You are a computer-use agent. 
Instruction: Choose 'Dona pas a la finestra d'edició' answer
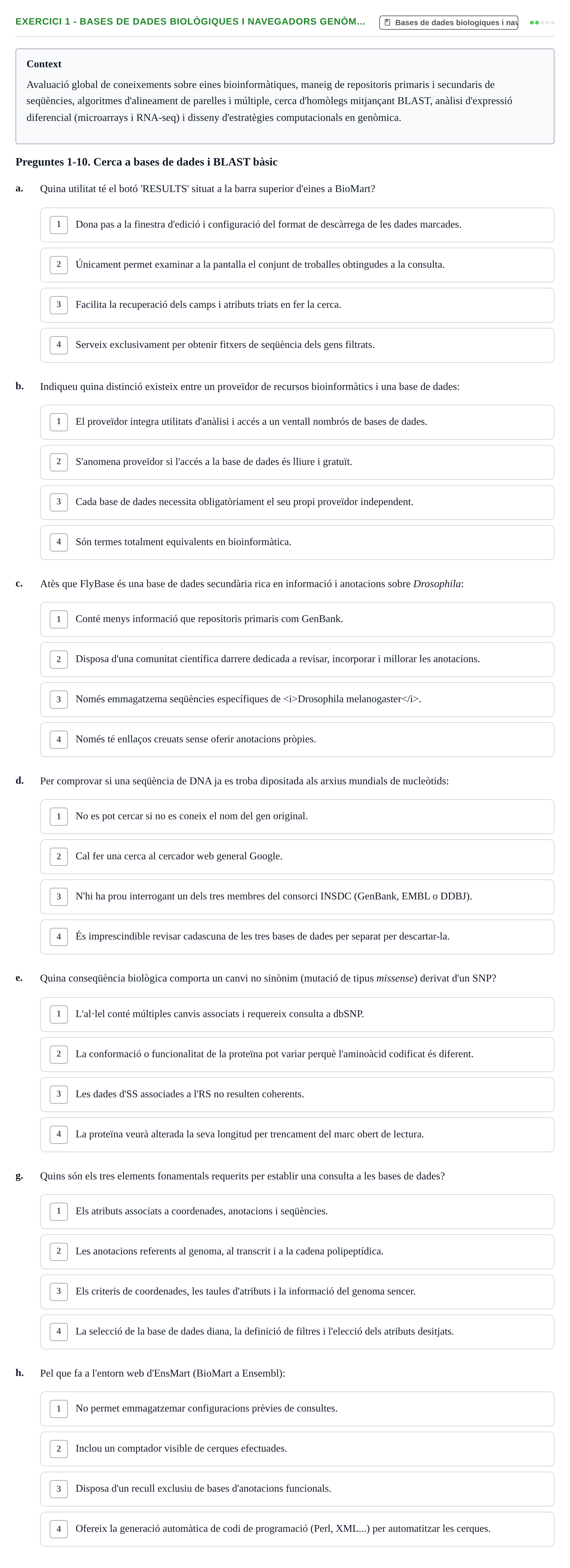[x=297, y=225]
